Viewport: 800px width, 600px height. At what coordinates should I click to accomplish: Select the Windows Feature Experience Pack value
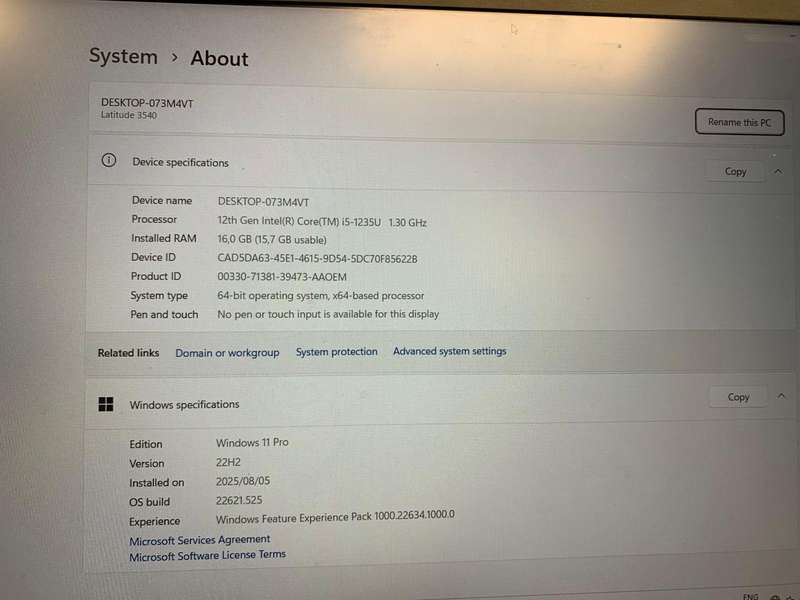click(x=335, y=517)
